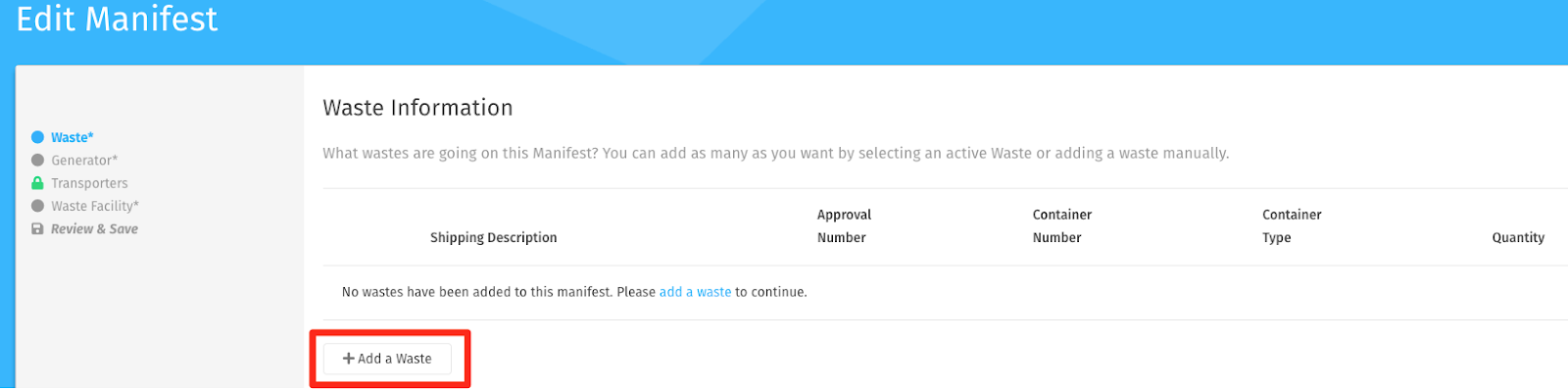The image size is (1568, 389).
Task: Follow the inline 'add a waste' link
Action: (695, 292)
